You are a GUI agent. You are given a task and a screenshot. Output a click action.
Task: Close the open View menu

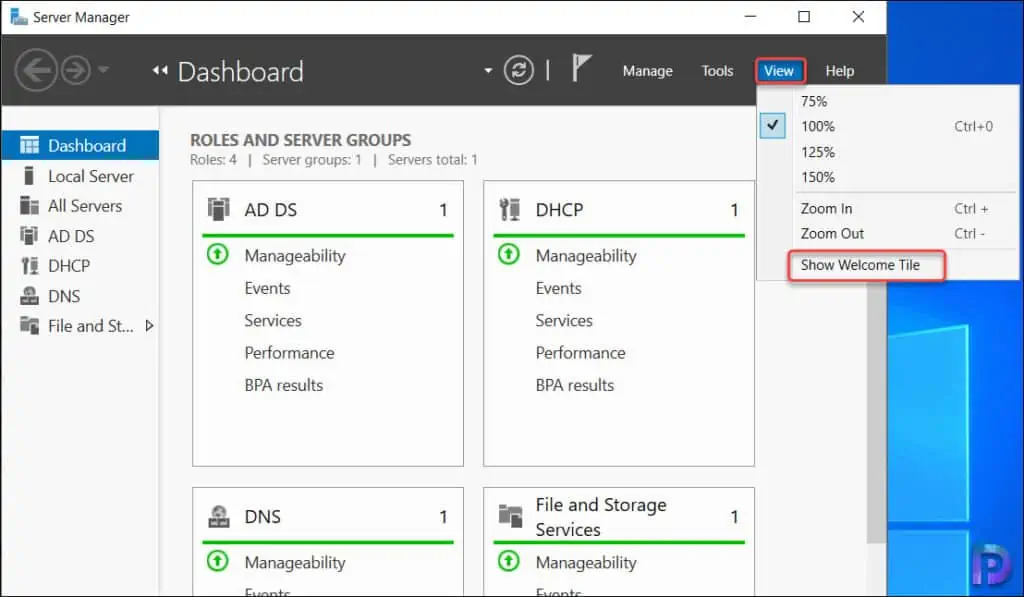coord(780,71)
